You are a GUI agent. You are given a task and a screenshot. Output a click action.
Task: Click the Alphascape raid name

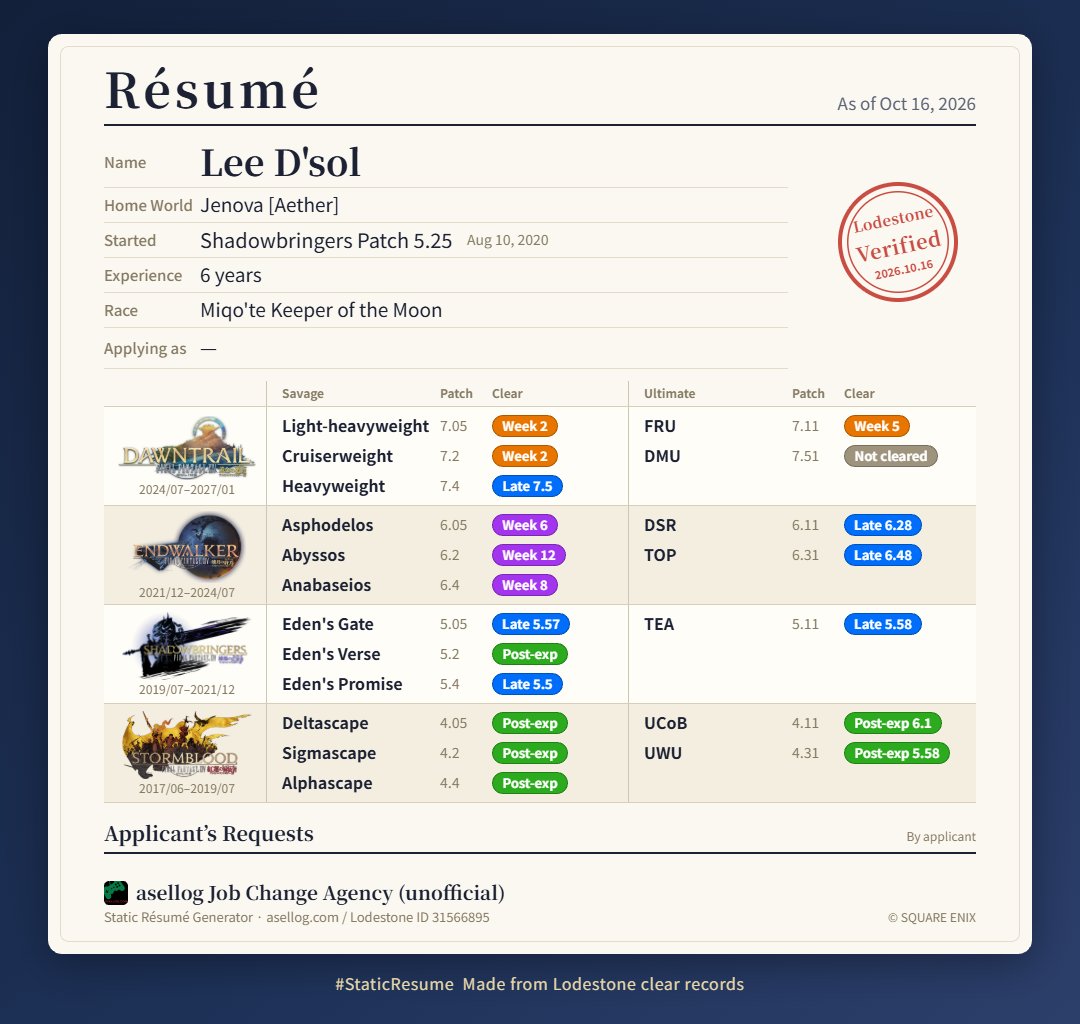coord(327,784)
